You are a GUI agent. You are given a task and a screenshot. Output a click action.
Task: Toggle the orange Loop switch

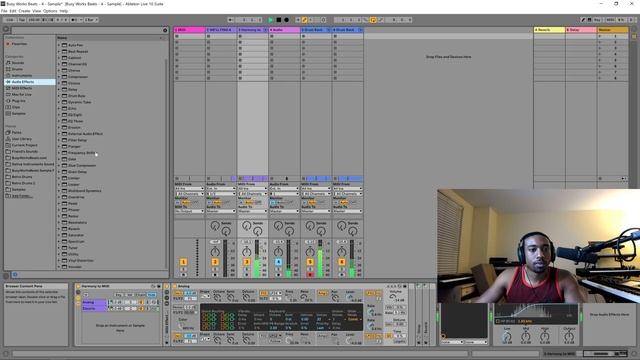point(373,20)
